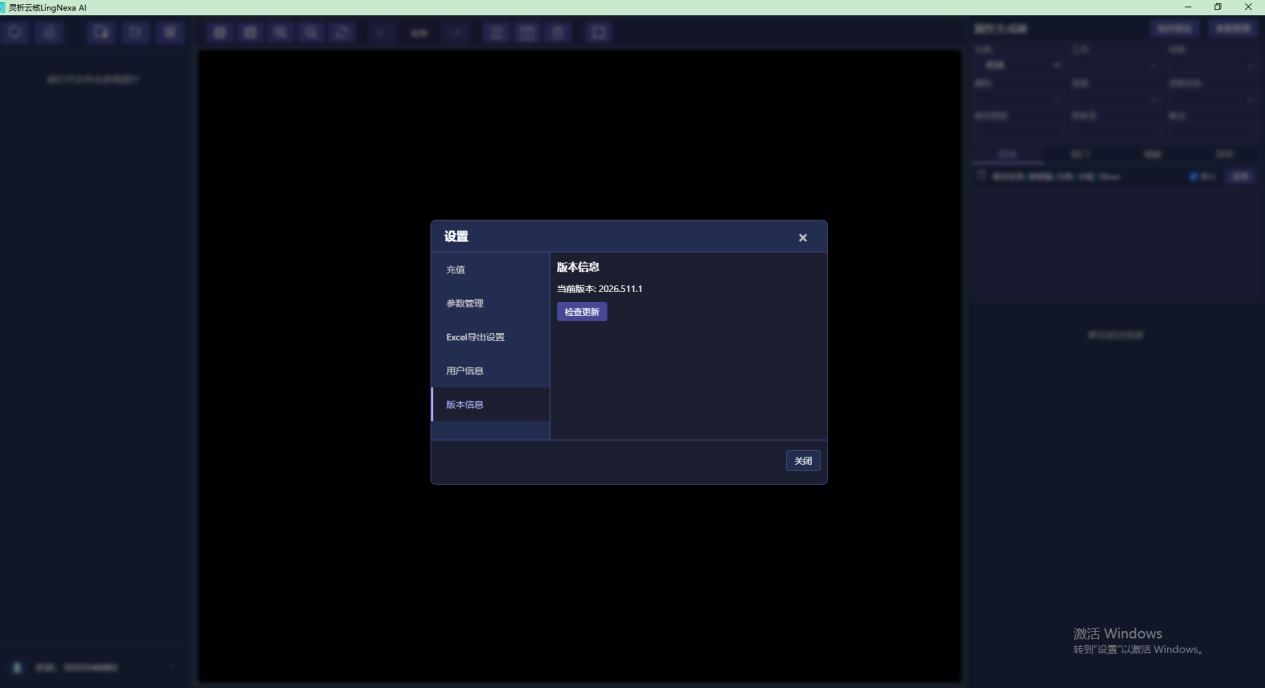Click the version text 当前版本: 2026.511.1
Viewport: 1265px width, 688px height.
click(599, 289)
